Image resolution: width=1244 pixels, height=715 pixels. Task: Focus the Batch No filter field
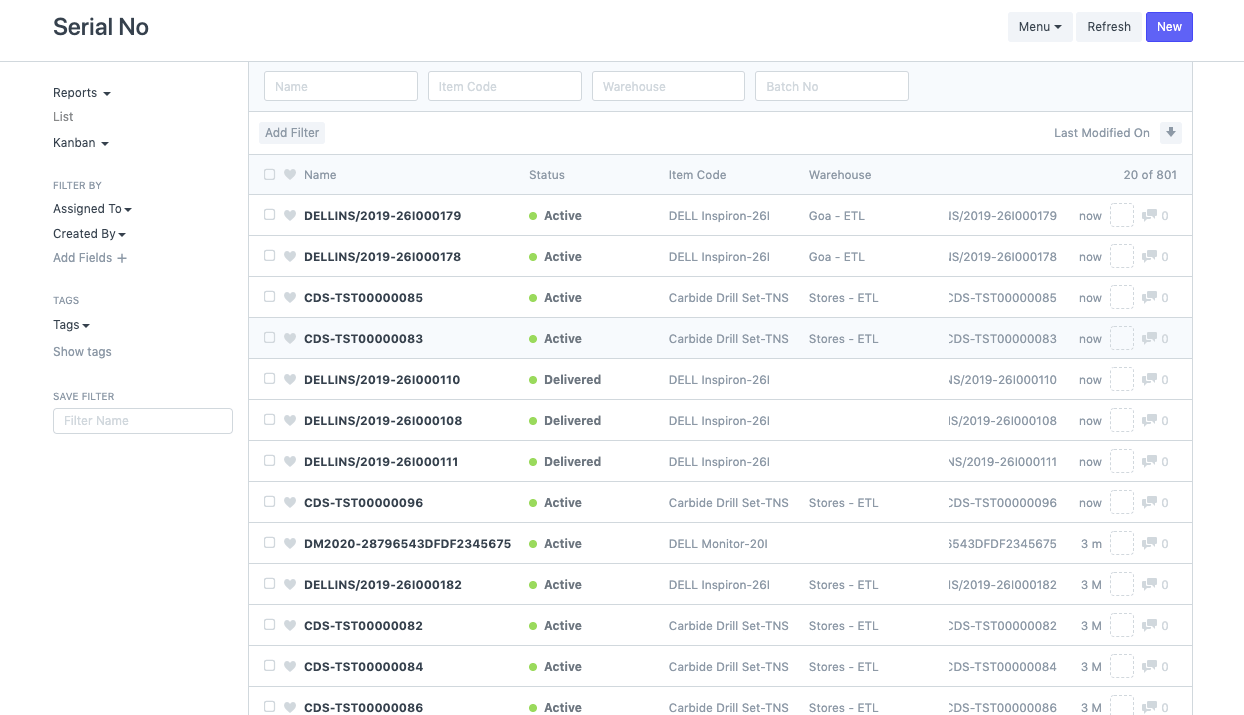click(832, 86)
